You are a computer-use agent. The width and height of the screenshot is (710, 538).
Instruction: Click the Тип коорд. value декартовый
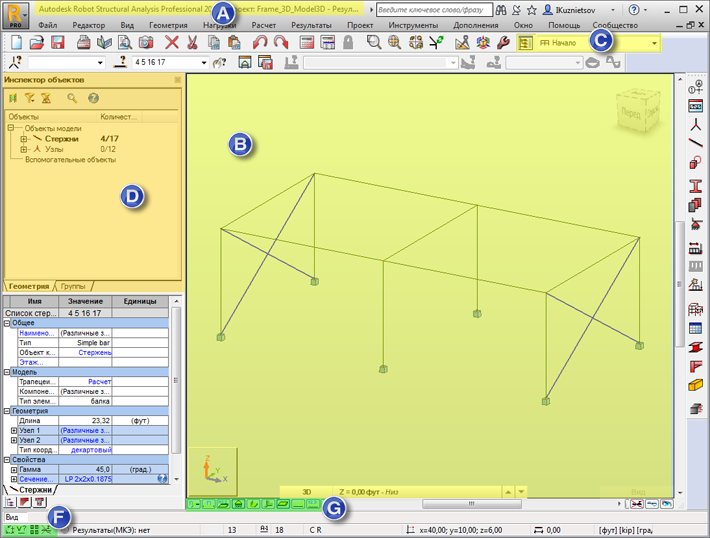[x=86, y=450]
